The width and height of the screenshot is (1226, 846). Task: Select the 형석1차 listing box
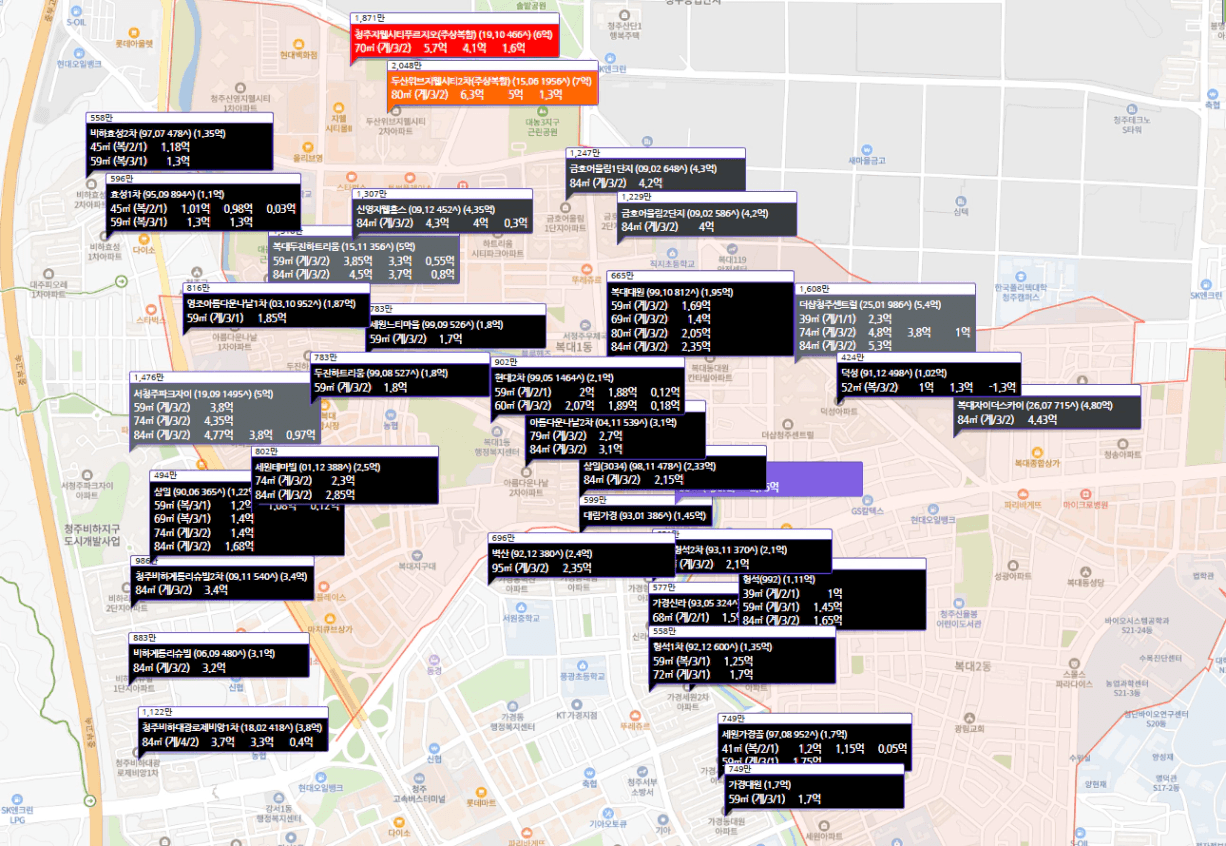tap(742, 655)
